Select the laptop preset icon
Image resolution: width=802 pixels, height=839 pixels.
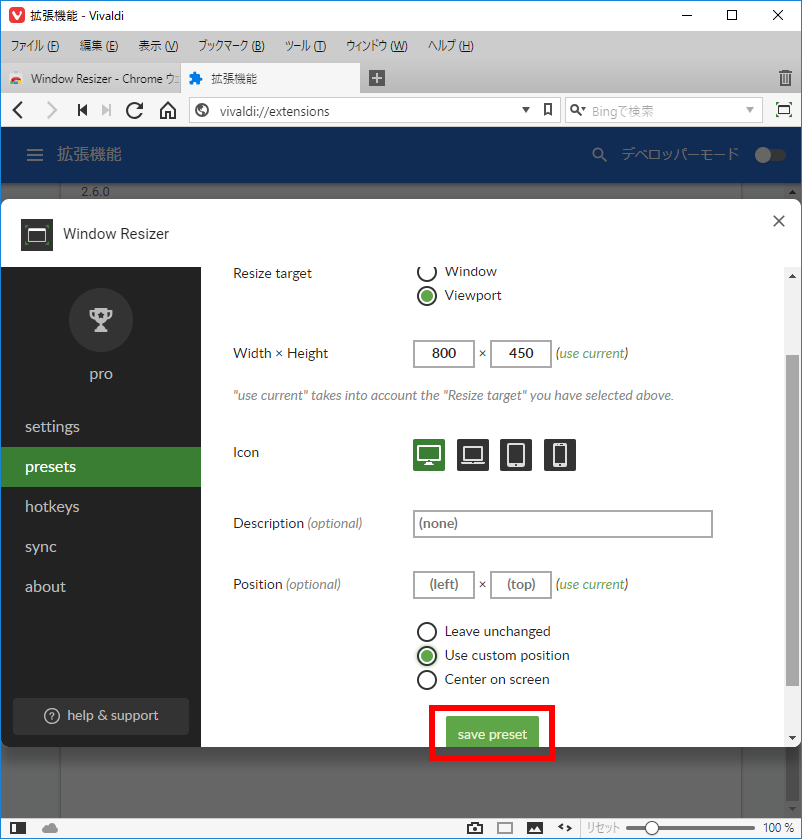tap(472, 455)
